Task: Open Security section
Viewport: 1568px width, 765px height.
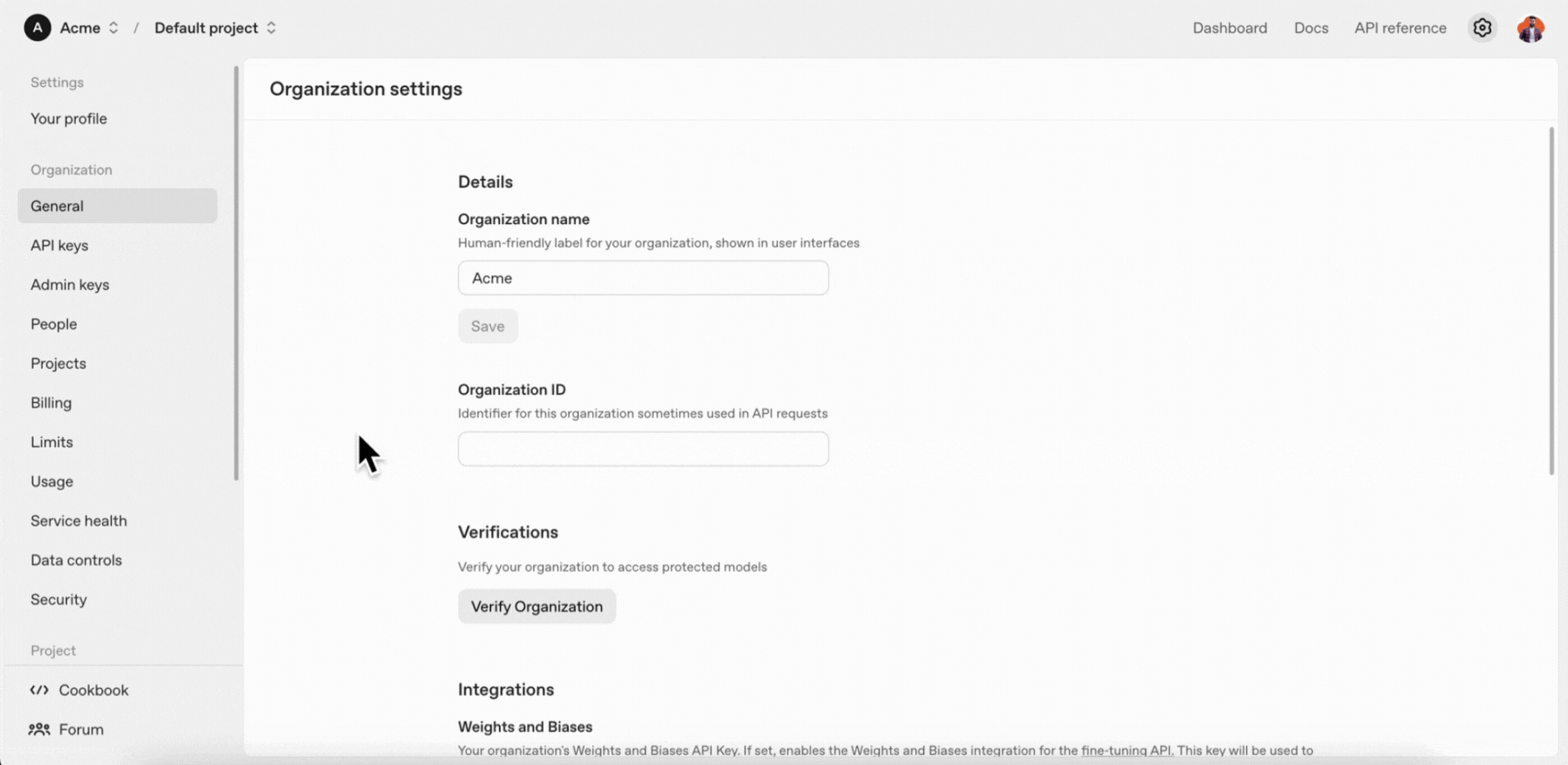Action: click(x=59, y=599)
